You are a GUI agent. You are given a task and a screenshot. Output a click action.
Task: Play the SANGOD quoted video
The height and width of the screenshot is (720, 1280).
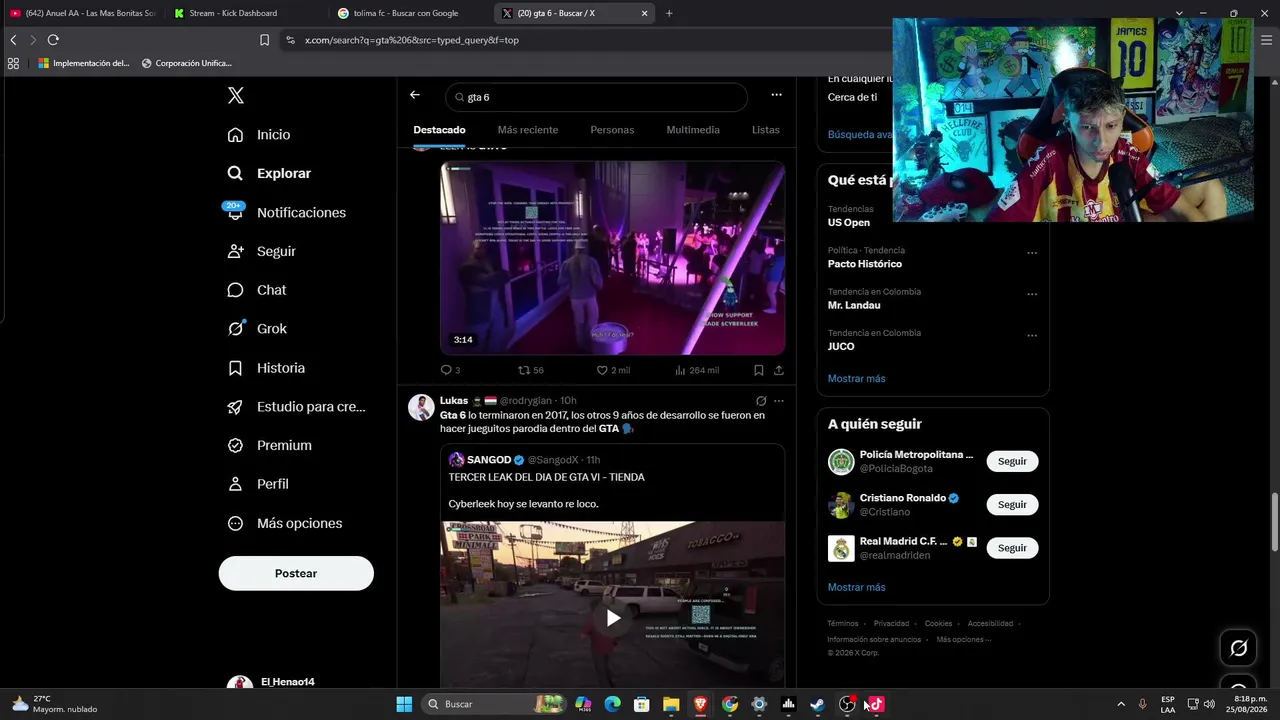(x=613, y=618)
